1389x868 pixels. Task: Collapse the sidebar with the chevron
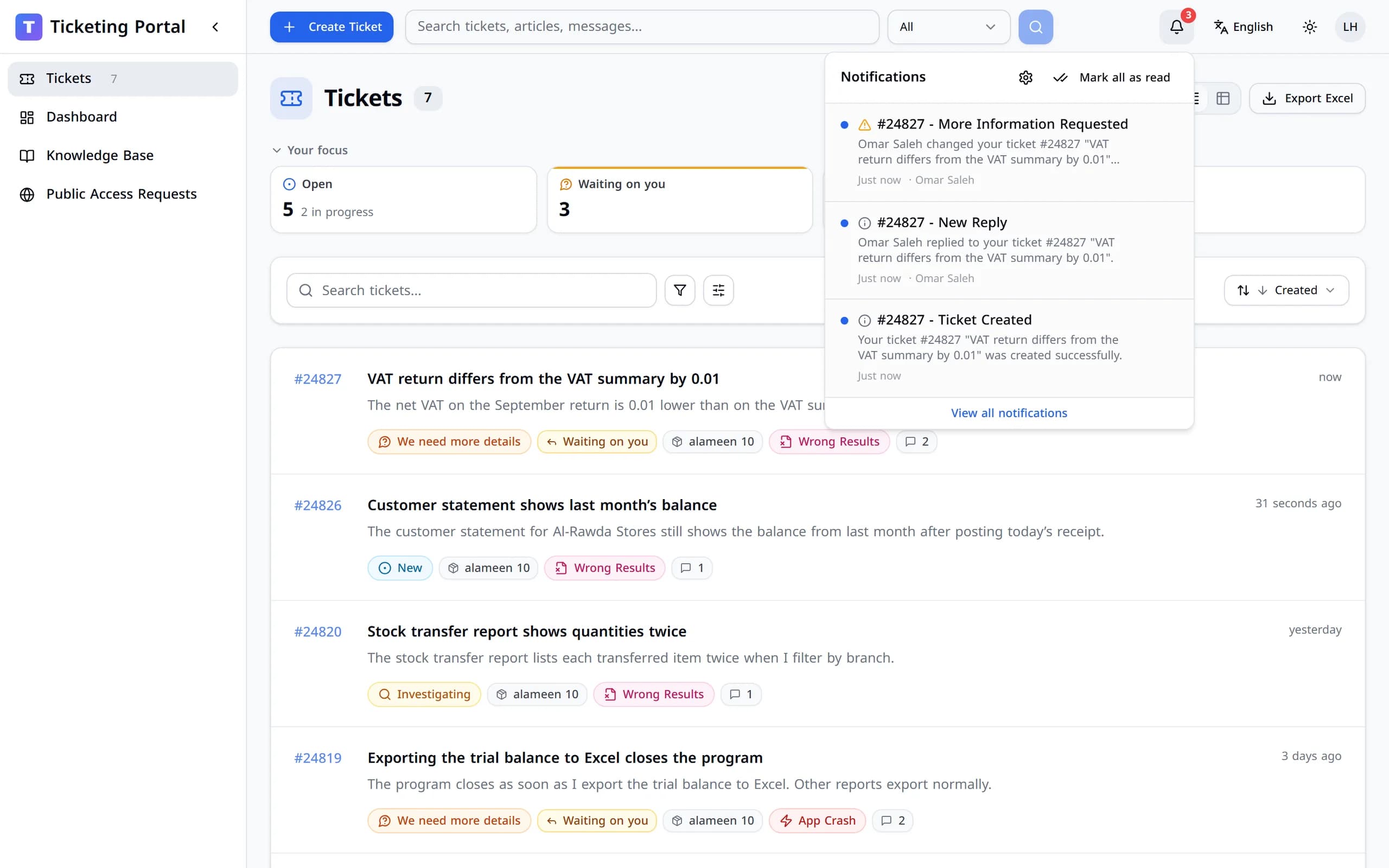click(215, 27)
